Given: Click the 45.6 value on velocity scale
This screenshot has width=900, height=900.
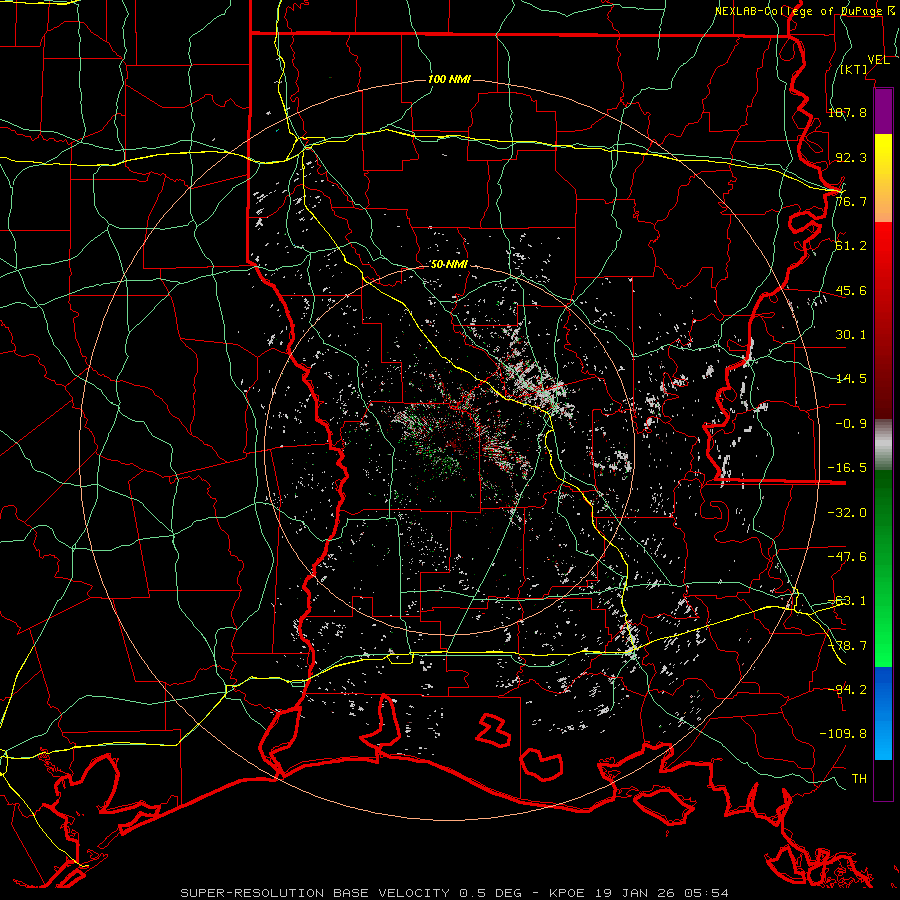Looking at the screenshot, I should click(851, 290).
